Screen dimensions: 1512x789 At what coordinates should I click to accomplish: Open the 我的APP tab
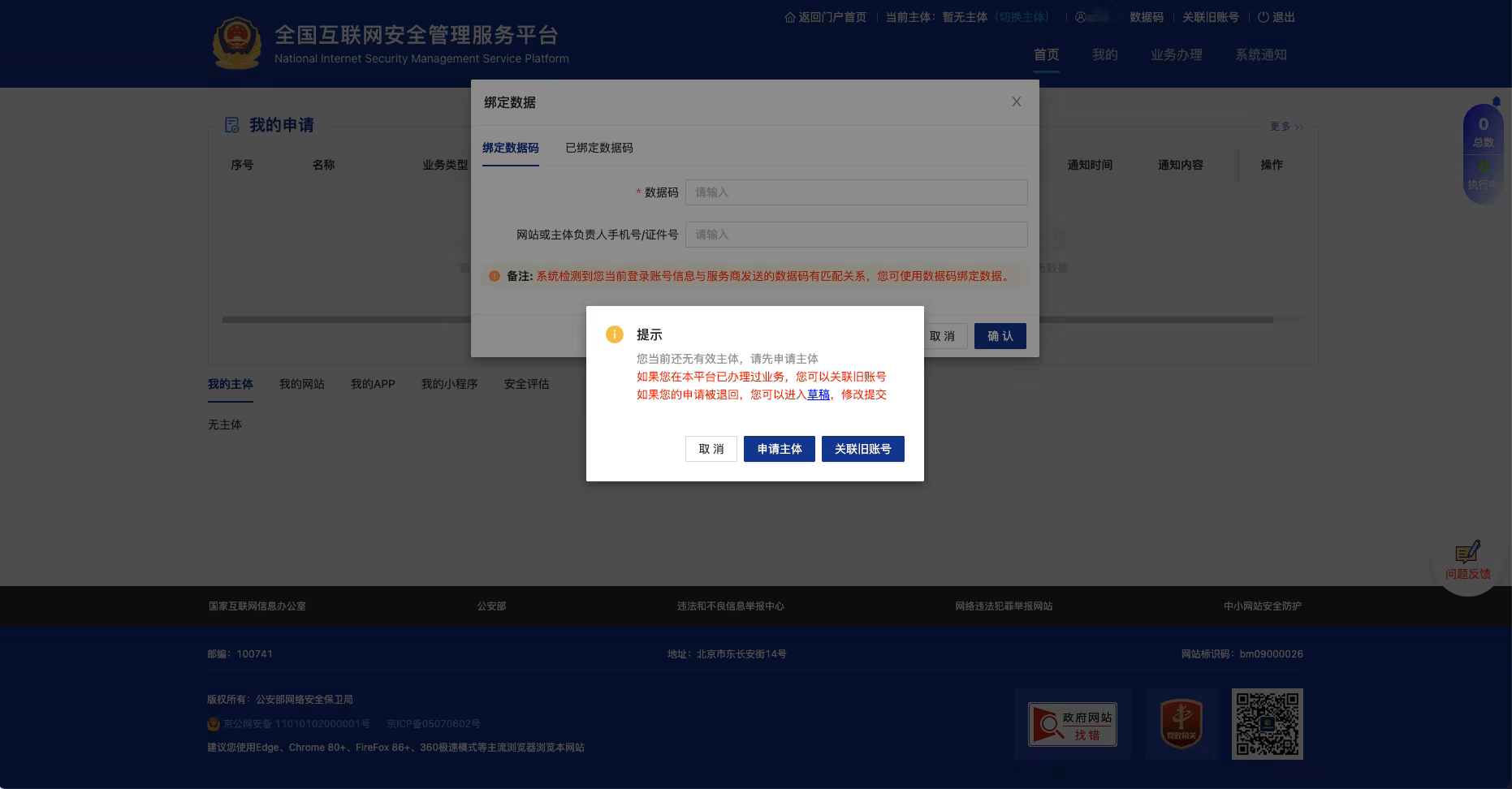[373, 384]
